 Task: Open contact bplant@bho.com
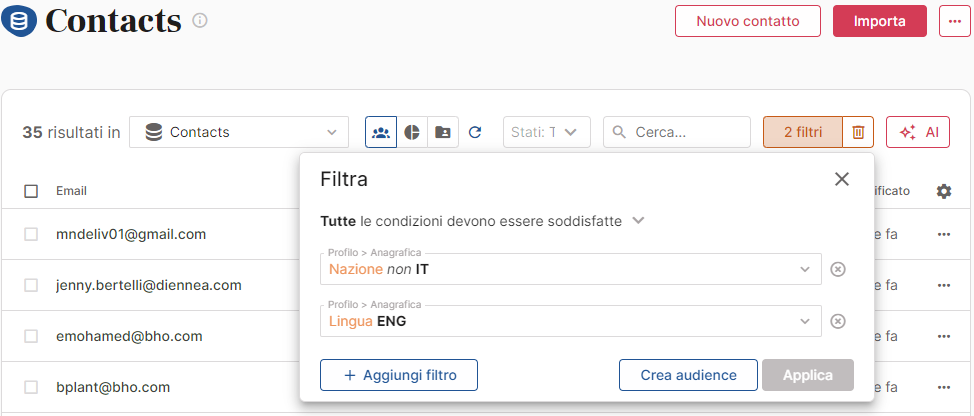point(113,387)
